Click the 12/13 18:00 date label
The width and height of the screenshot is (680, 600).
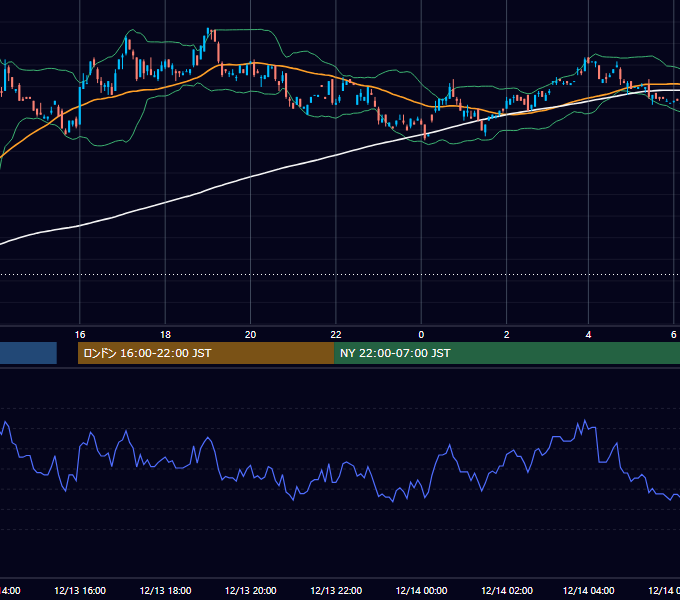(x=165, y=590)
